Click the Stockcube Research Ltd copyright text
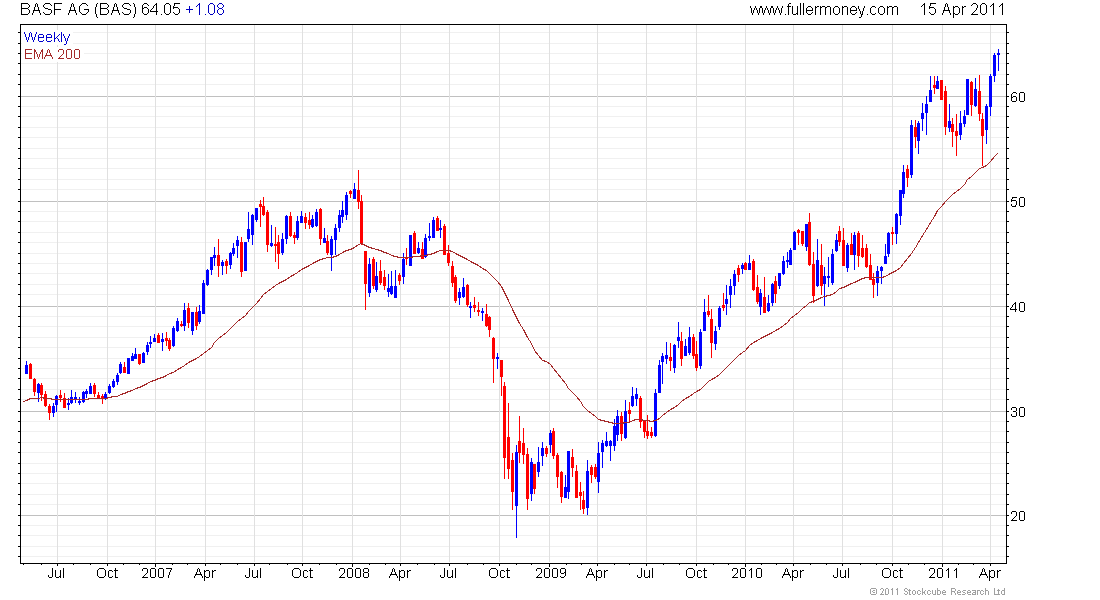Viewport: 1100px width, 600px height. click(937, 592)
